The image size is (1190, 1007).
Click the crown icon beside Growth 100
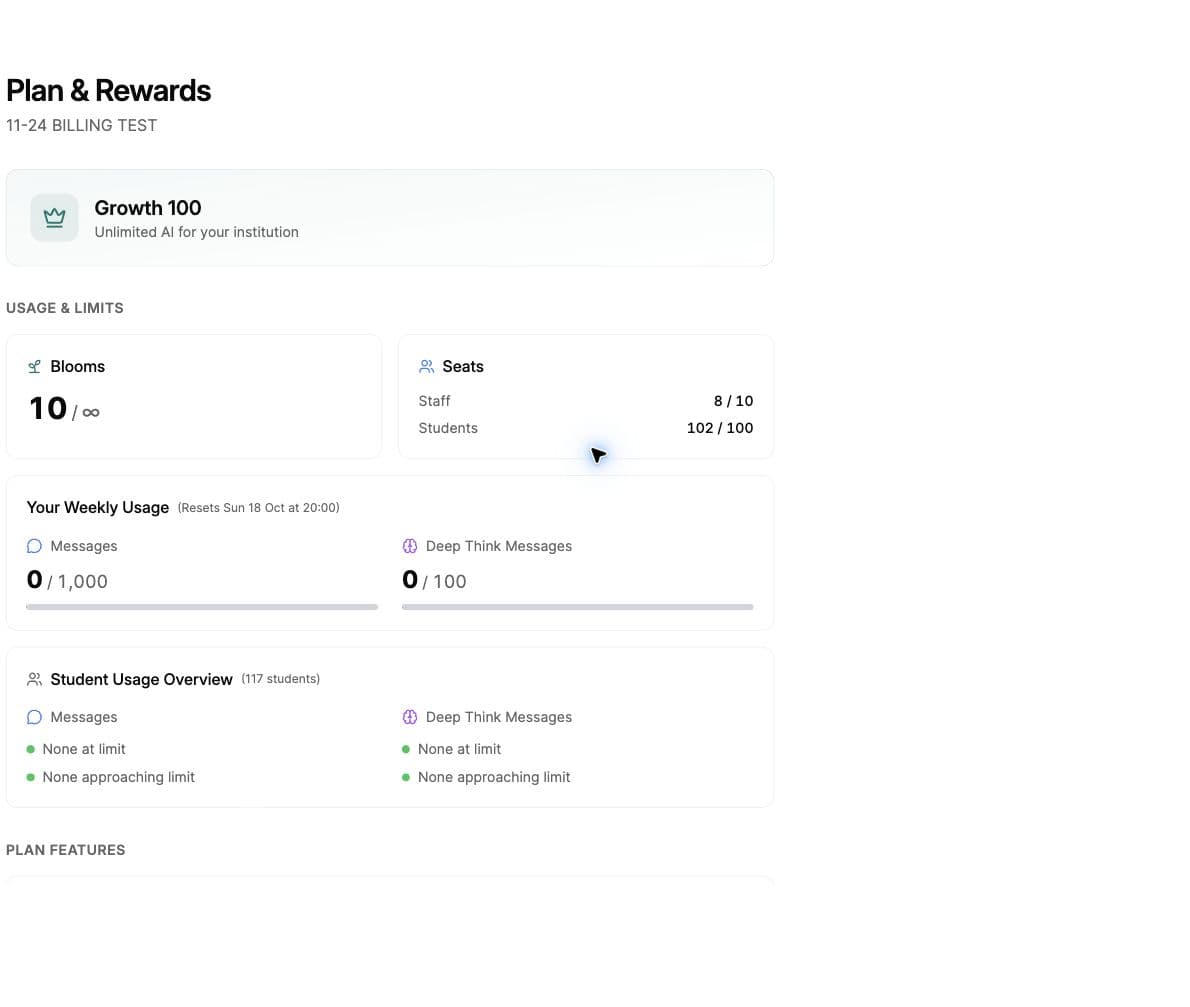click(54, 218)
